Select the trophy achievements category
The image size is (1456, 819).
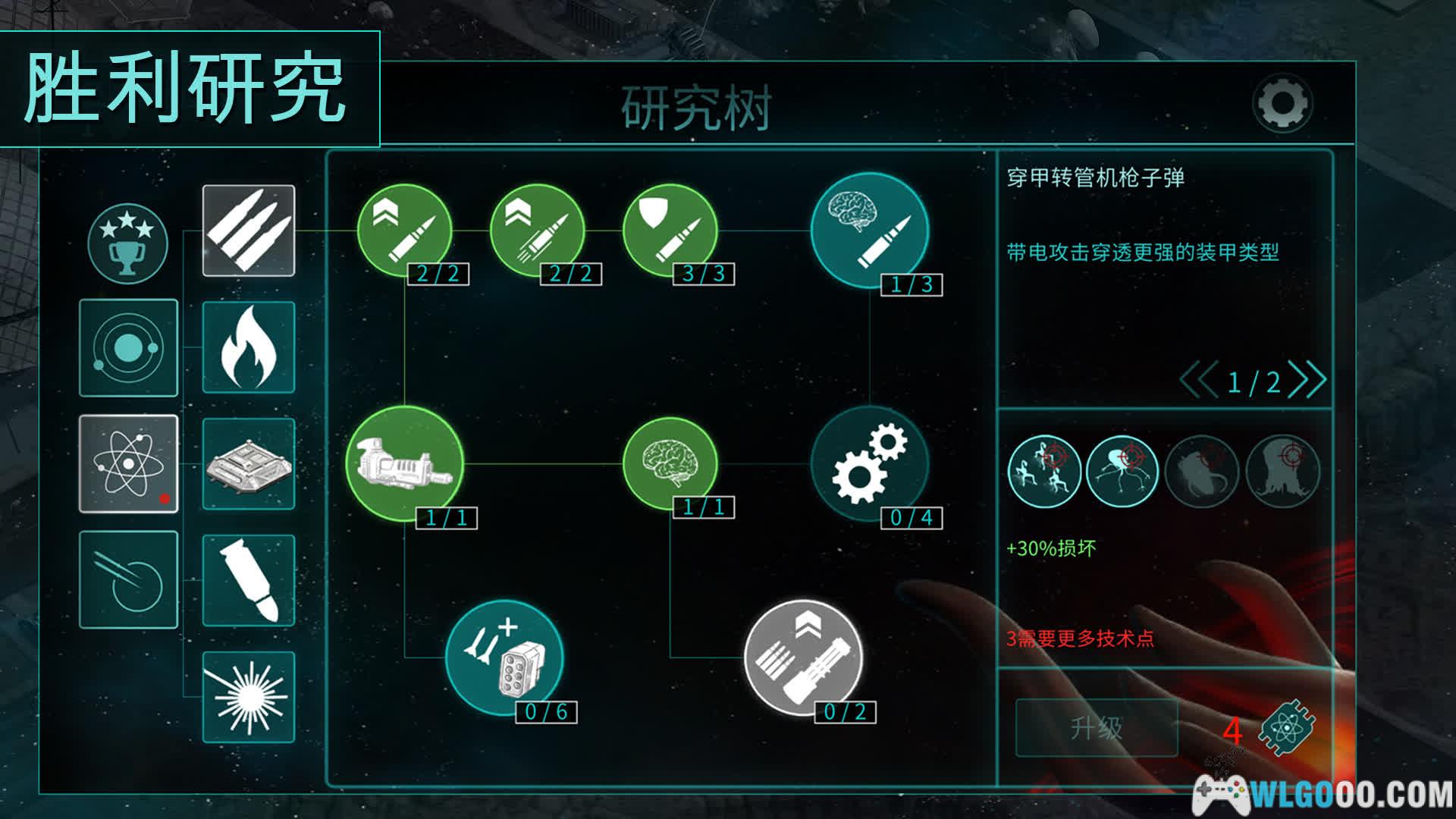pos(127,243)
